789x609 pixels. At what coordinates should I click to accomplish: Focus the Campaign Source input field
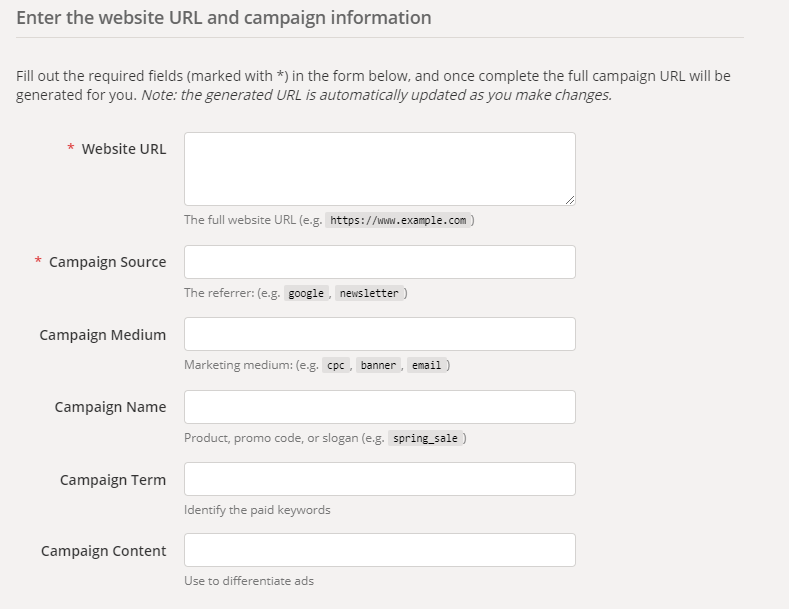point(379,262)
